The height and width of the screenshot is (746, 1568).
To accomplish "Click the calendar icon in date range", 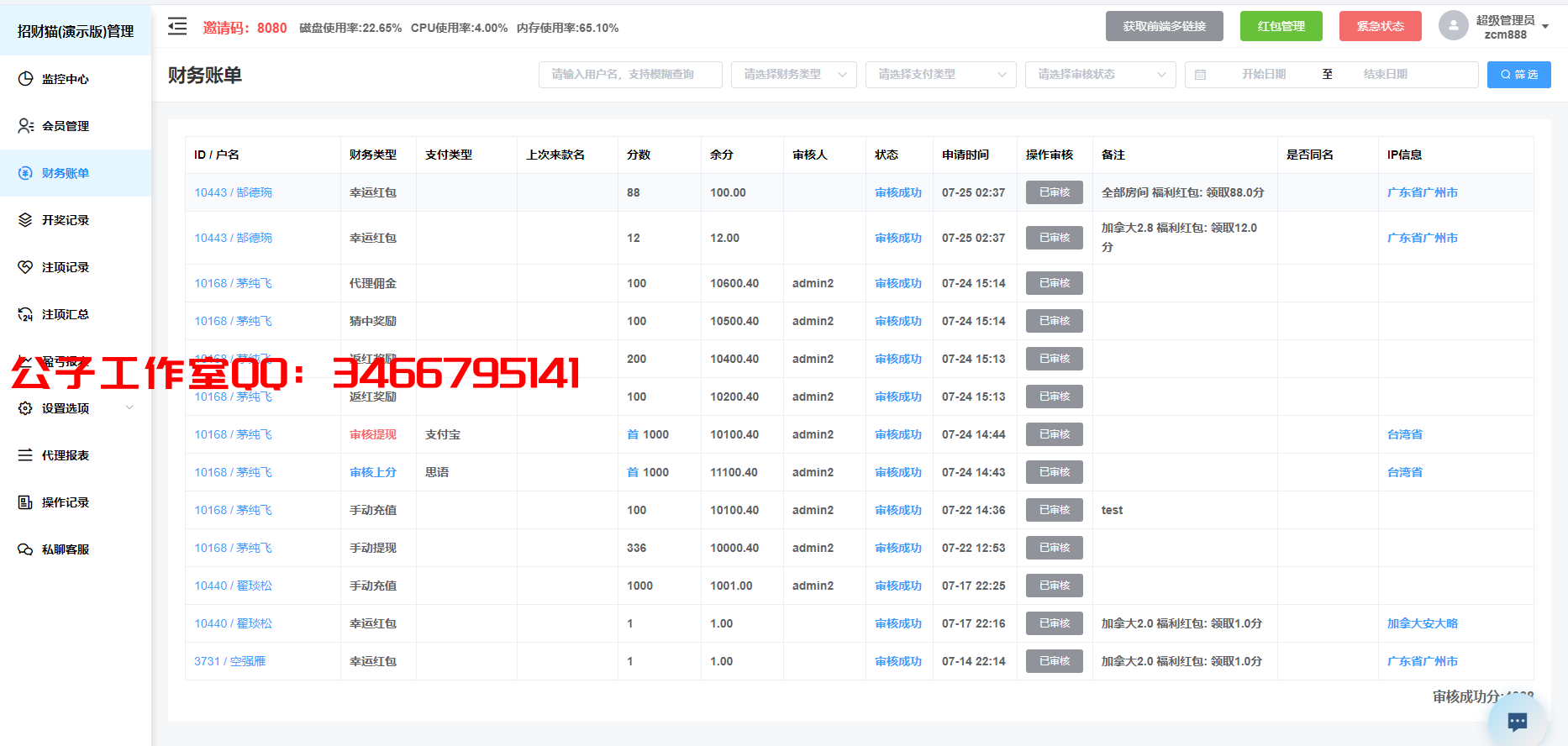I will pyautogui.click(x=1200, y=75).
